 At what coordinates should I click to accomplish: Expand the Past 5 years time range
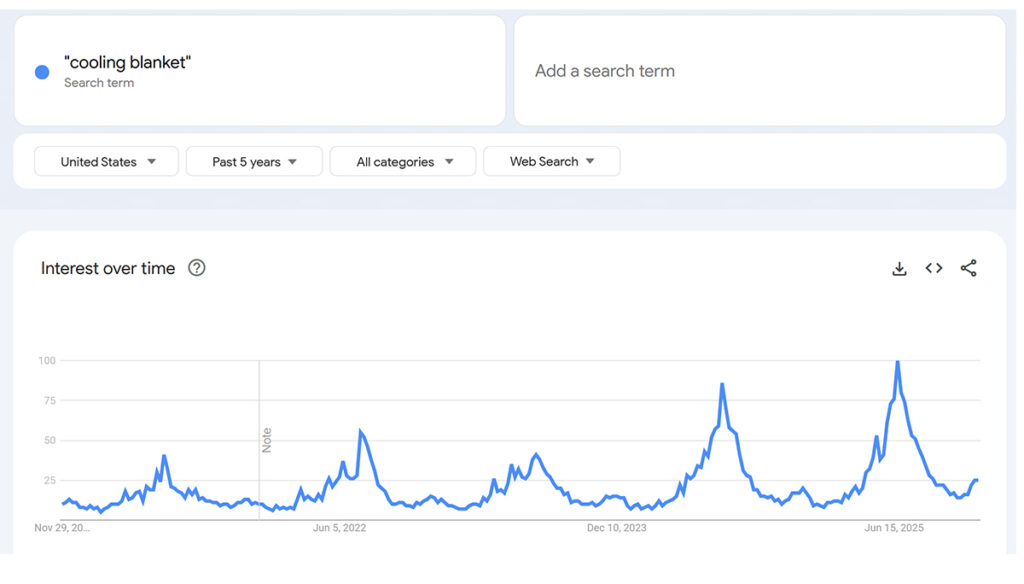254,161
